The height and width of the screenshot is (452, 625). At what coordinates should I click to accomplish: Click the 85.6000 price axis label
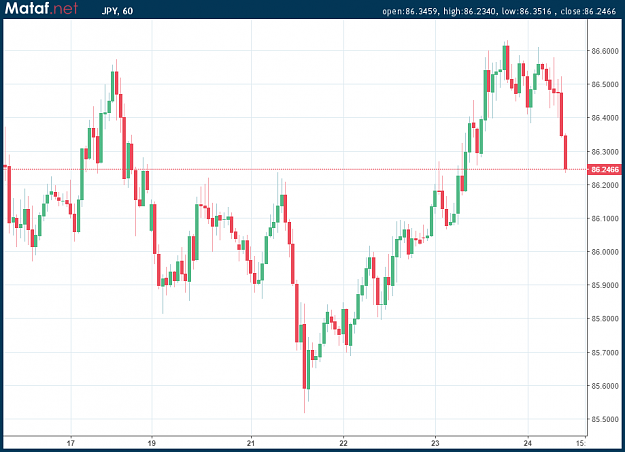tap(605, 386)
